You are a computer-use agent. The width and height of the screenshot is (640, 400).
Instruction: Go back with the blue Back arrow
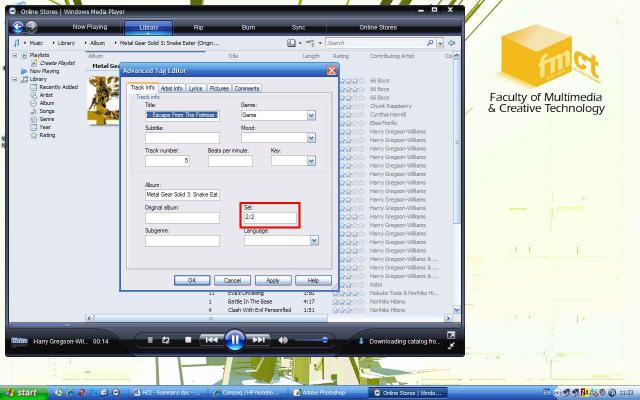18,27
